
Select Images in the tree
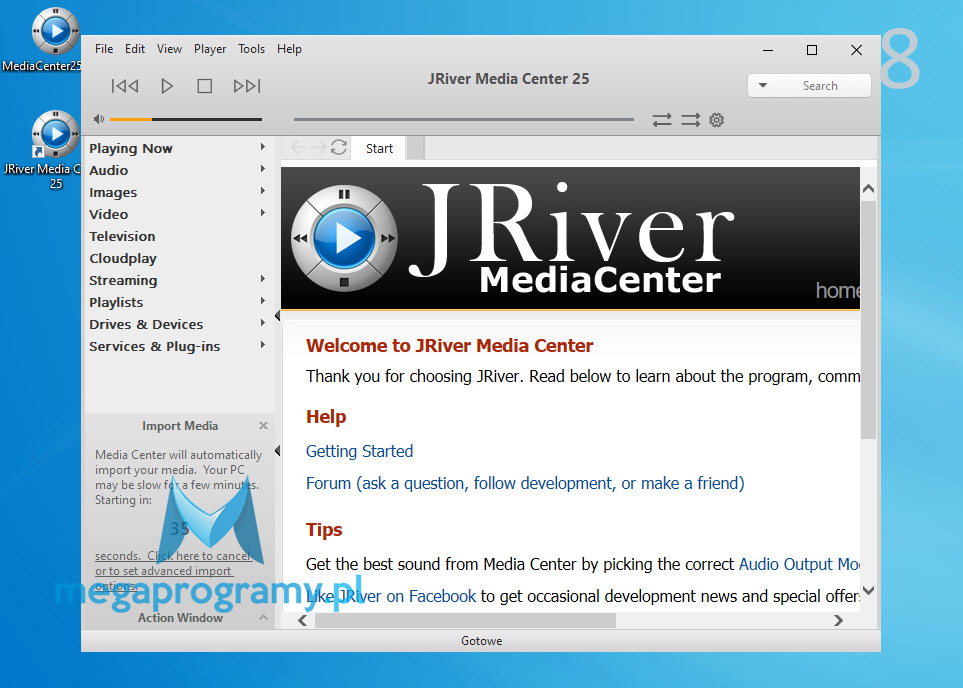point(113,192)
